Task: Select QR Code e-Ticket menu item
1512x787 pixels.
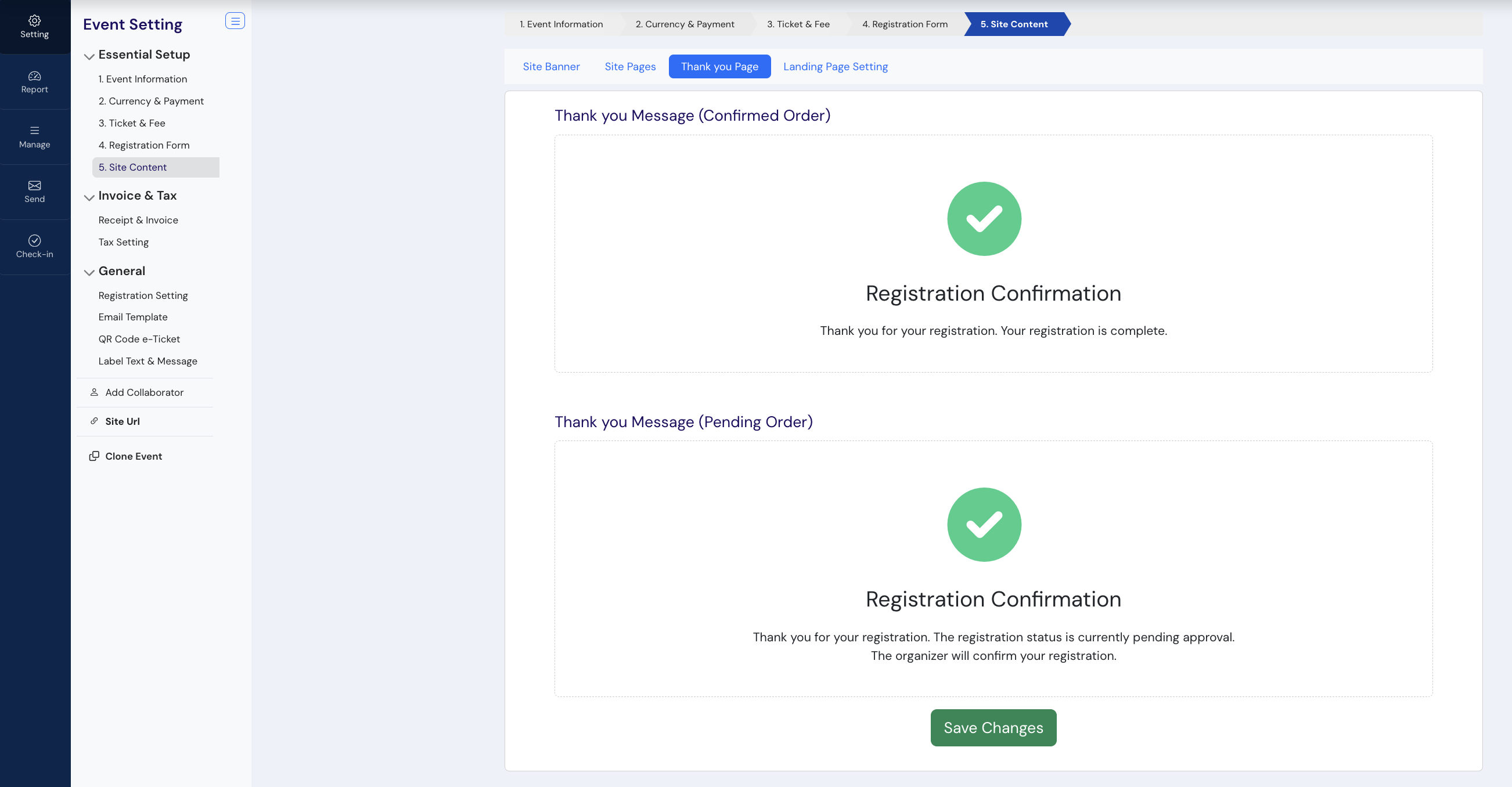Action: [x=139, y=339]
